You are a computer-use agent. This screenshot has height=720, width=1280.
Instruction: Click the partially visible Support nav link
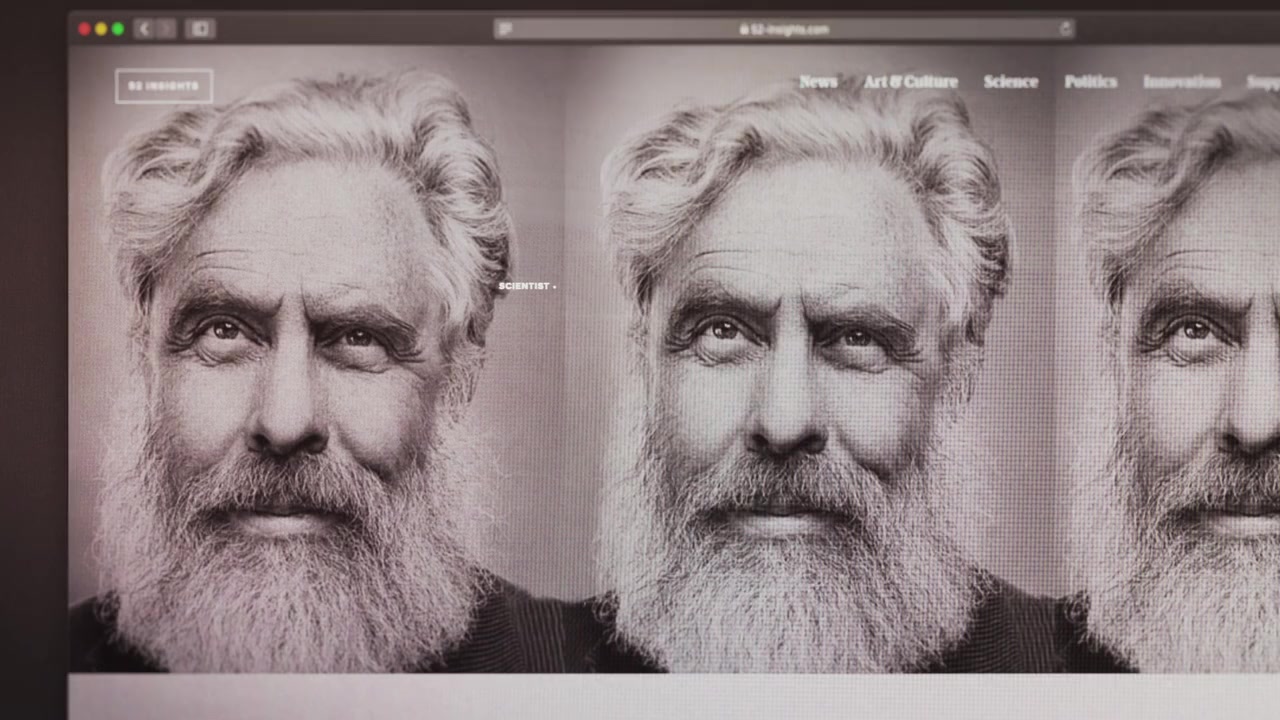coord(1262,82)
